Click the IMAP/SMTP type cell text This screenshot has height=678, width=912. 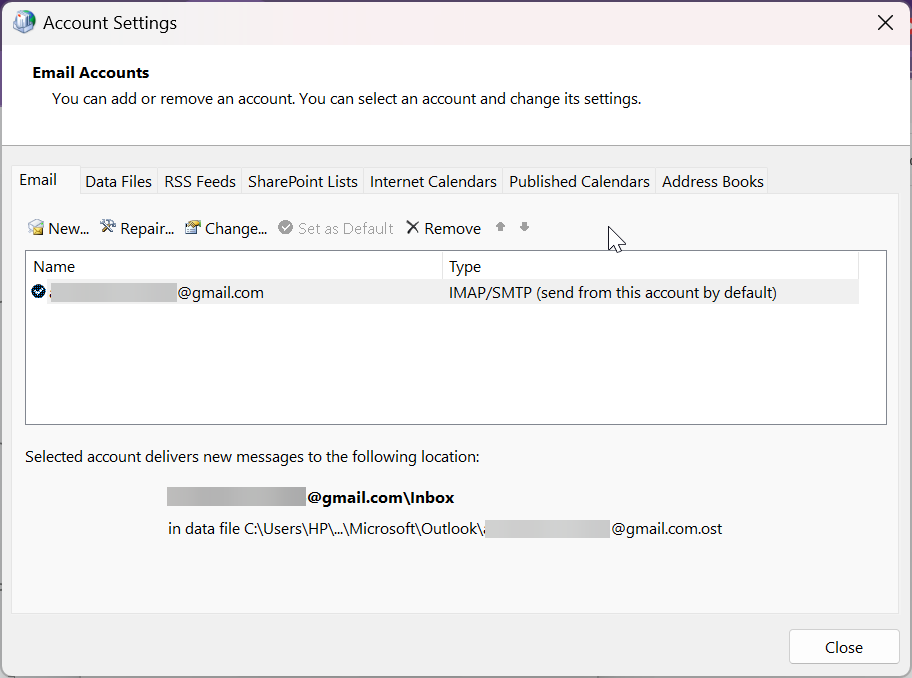tap(612, 292)
